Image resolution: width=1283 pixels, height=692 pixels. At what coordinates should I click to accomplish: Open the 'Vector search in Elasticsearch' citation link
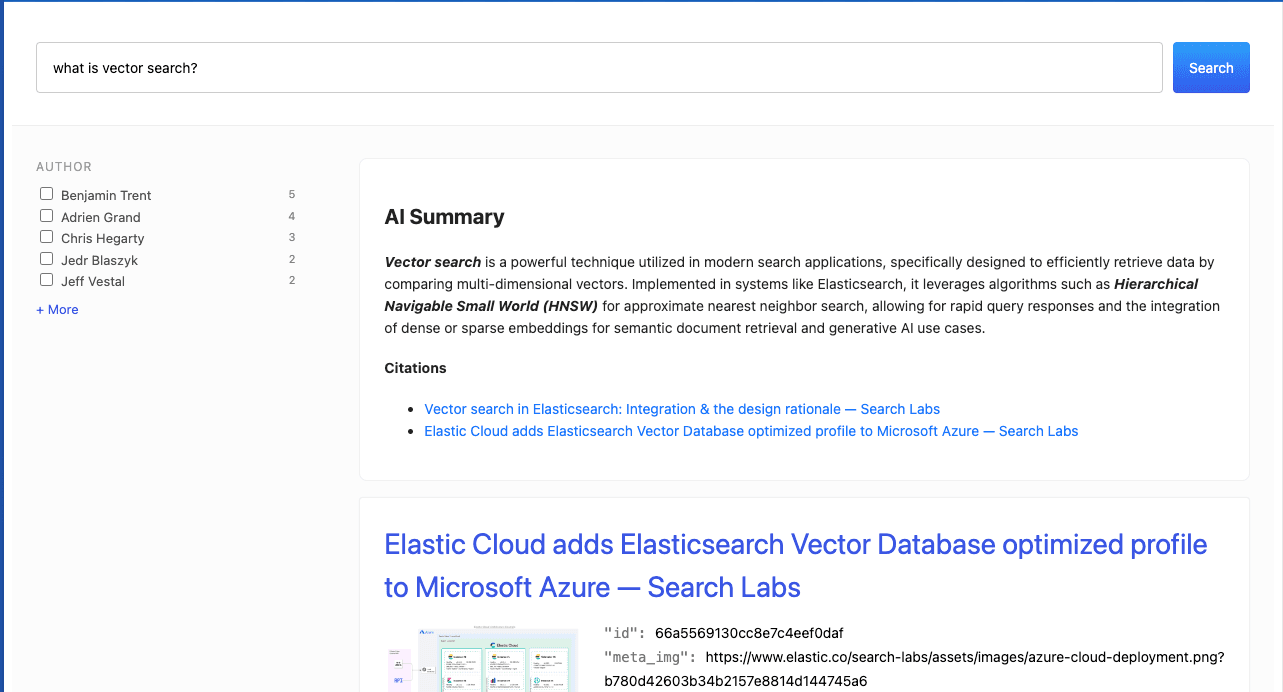[x=682, y=409]
